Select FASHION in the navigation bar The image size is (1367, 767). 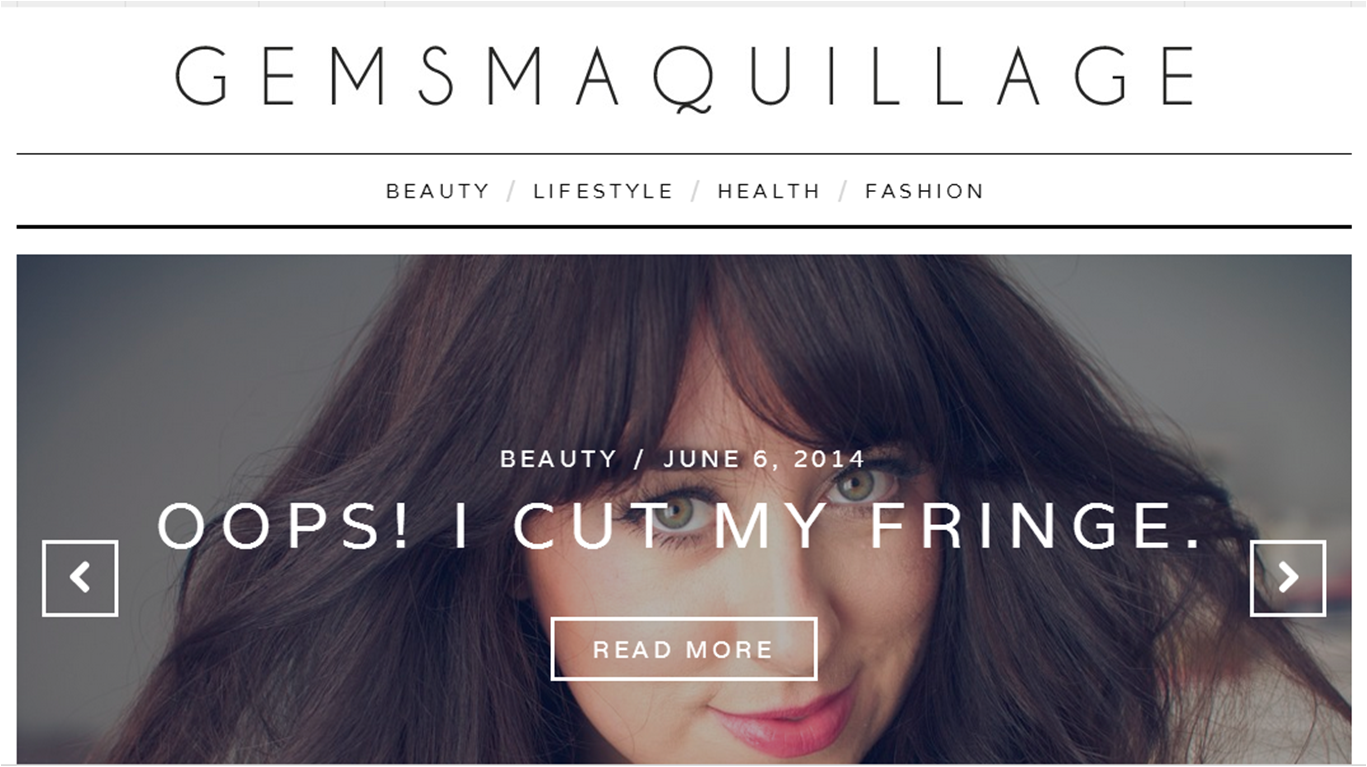pos(925,191)
